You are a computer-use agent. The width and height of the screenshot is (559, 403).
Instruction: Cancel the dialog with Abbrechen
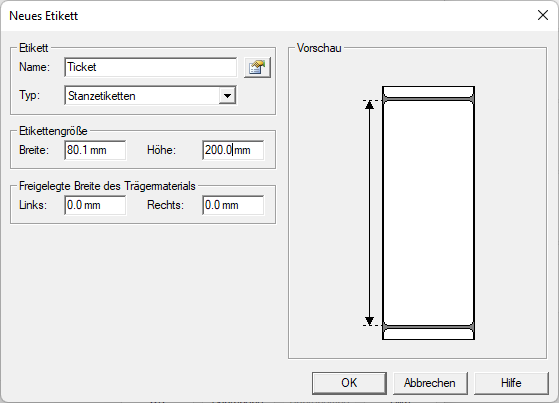tap(430, 383)
